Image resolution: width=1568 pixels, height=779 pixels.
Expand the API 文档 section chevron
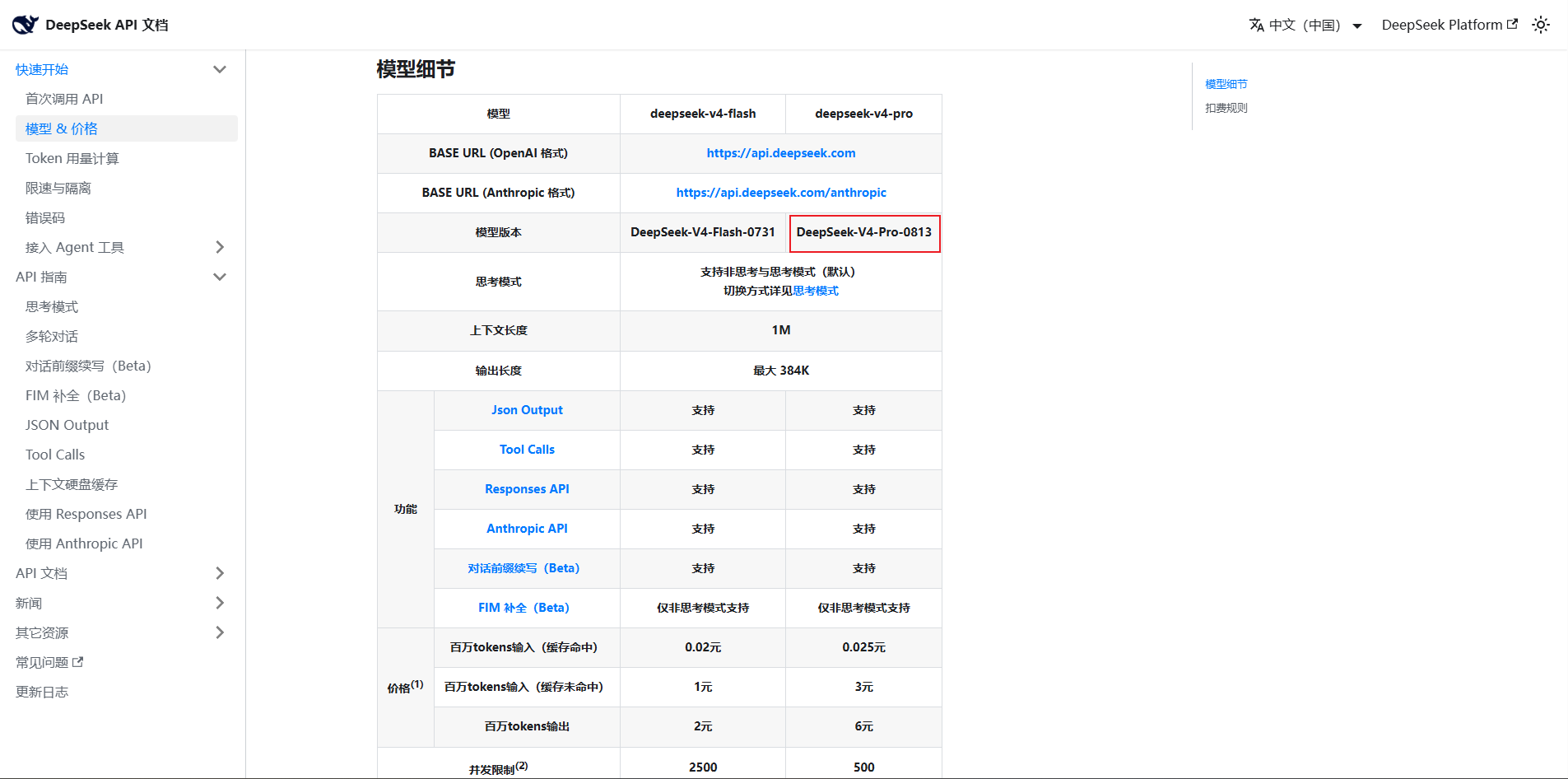[x=220, y=573]
